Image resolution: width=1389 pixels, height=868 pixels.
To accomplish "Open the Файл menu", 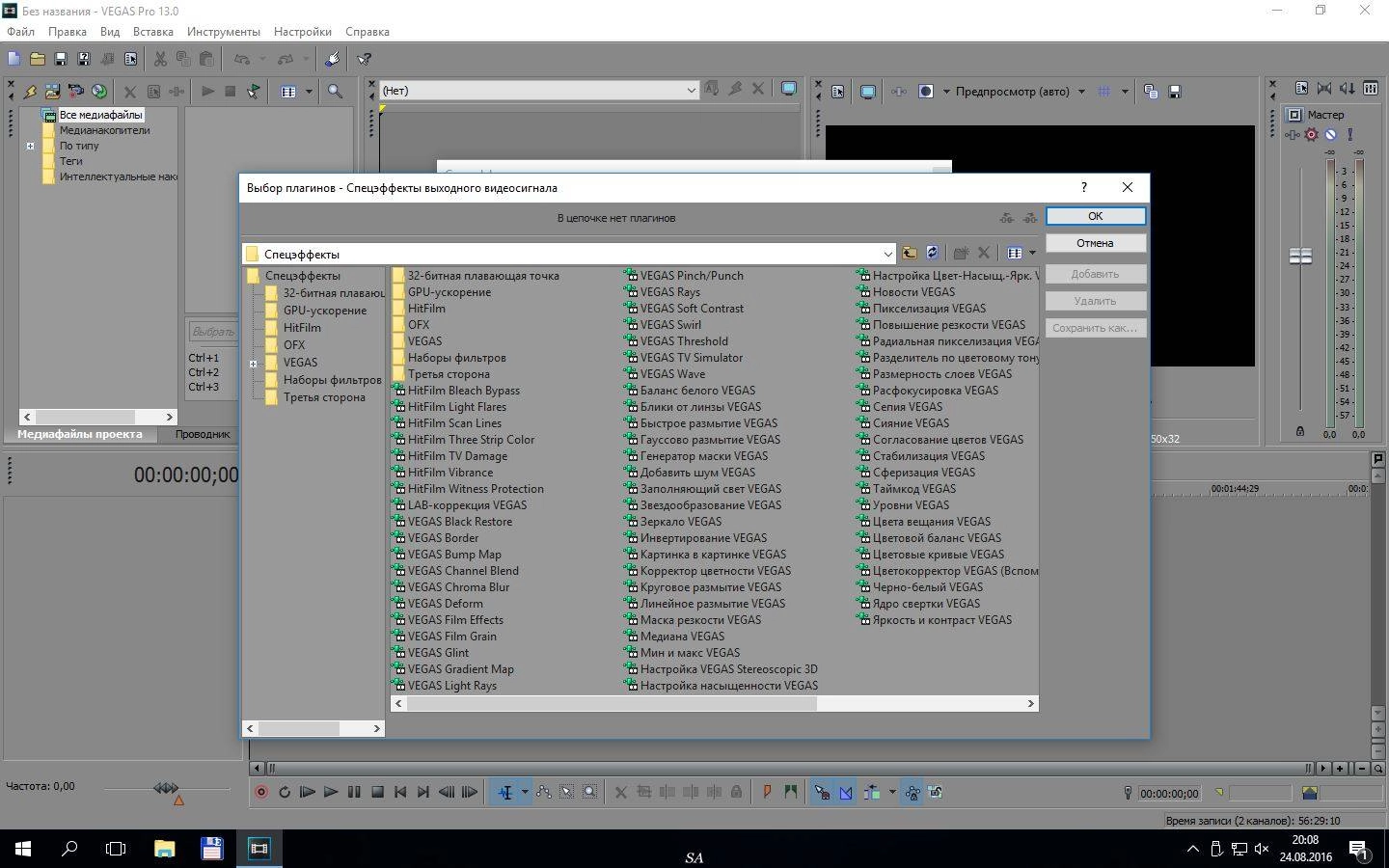I will [x=20, y=32].
